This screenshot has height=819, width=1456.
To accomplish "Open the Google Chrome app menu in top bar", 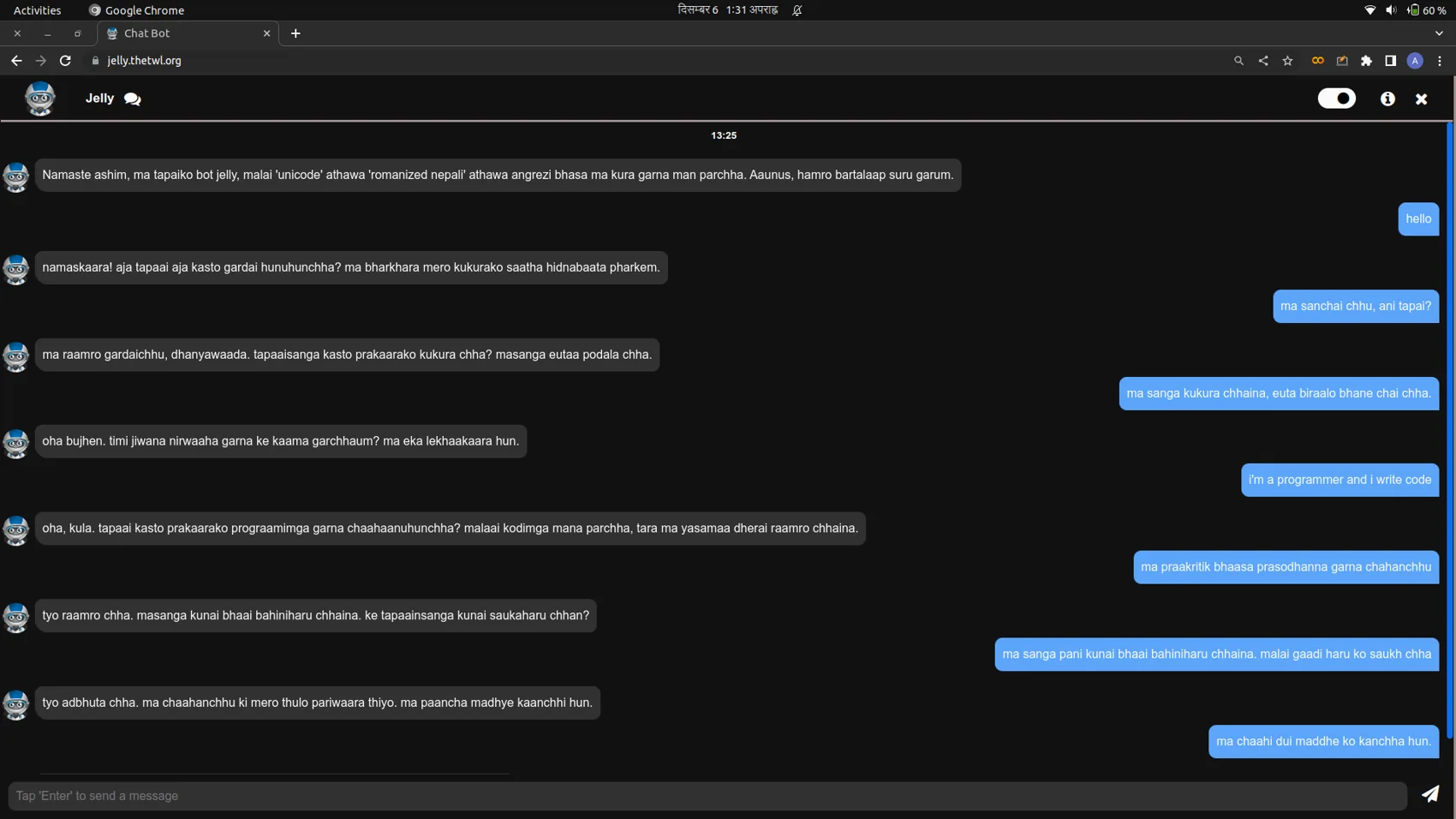I will (136, 10).
